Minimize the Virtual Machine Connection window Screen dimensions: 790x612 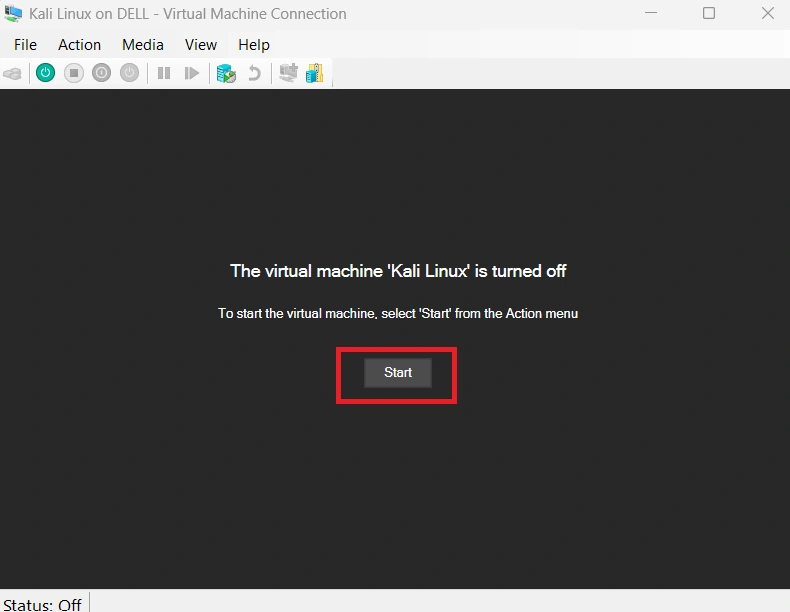pos(651,13)
